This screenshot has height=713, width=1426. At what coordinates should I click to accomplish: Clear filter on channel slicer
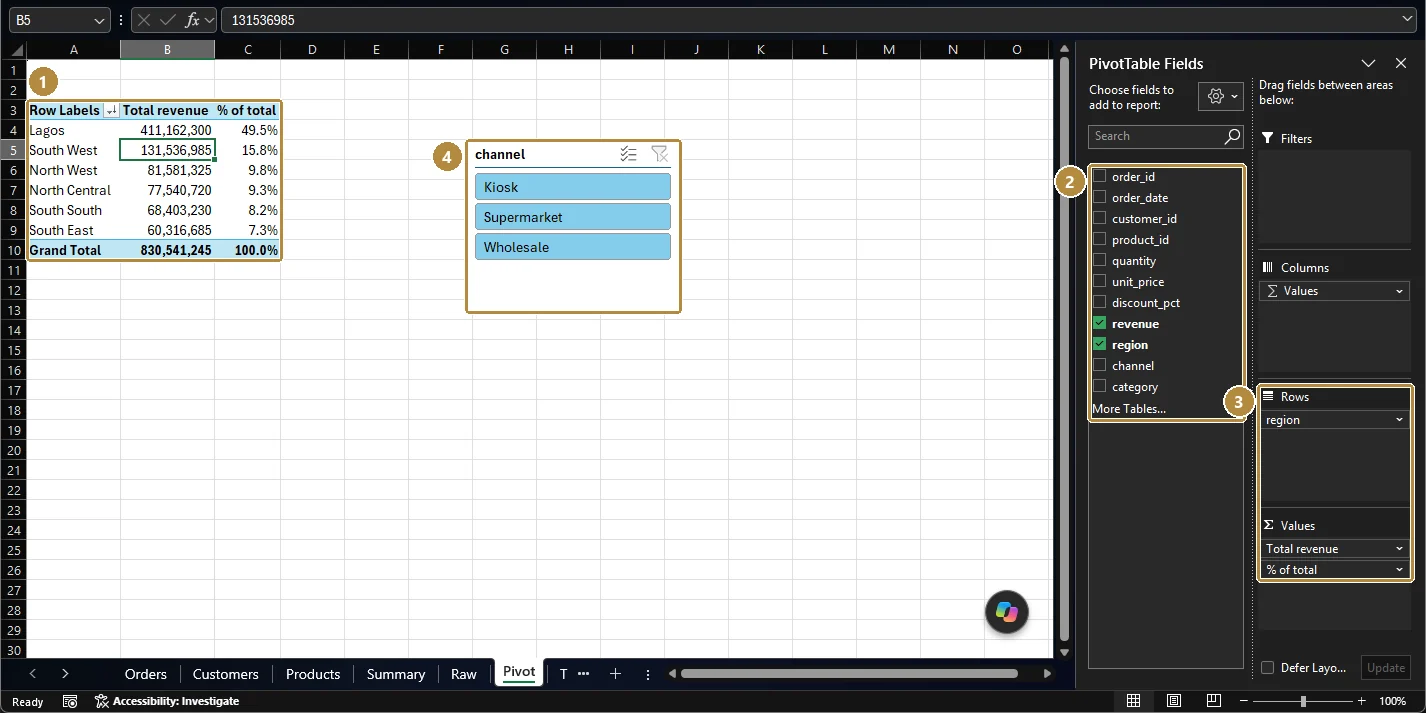tap(659, 154)
